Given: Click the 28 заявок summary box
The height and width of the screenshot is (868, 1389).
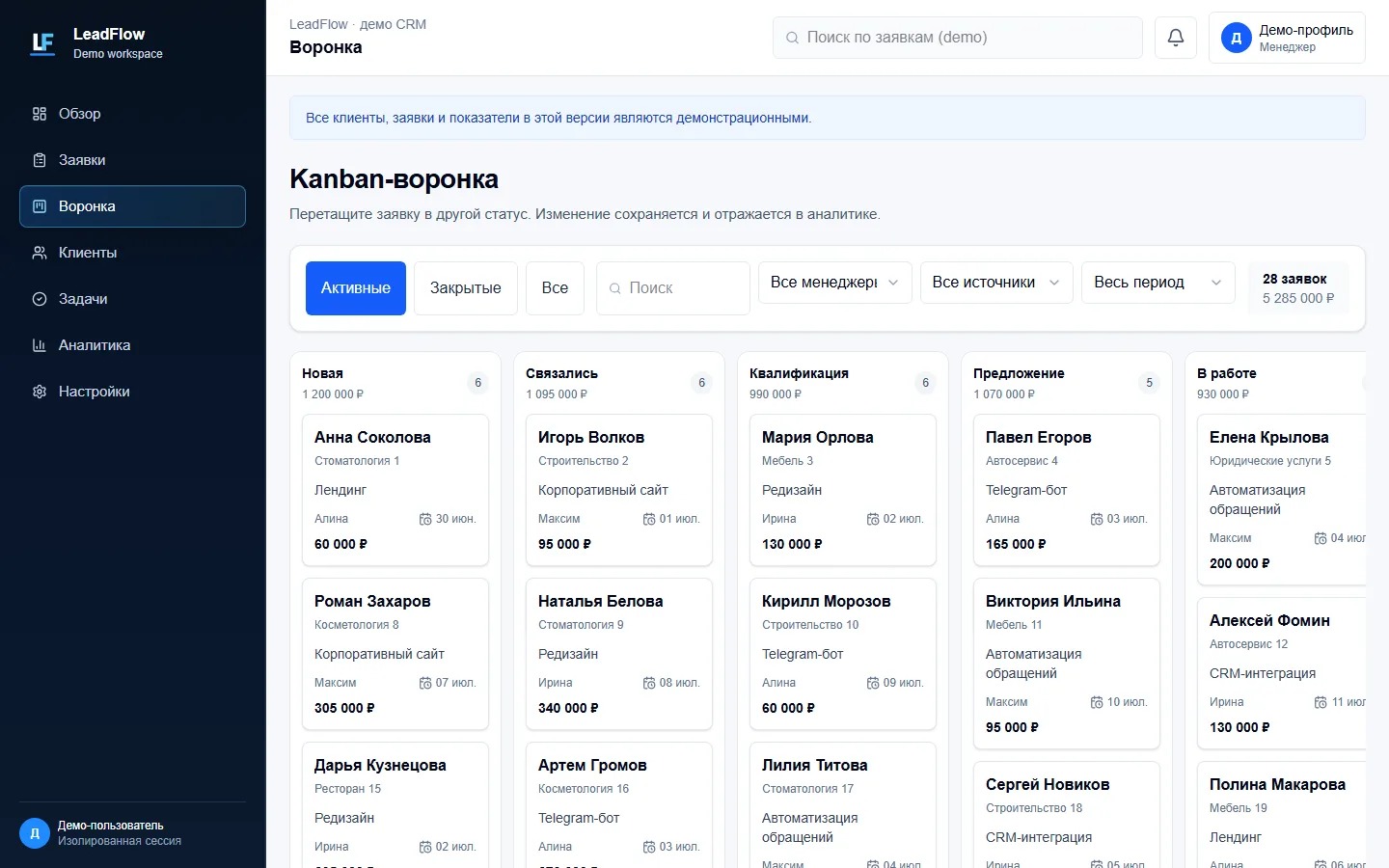Looking at the screenshot, I should point(1298,288).
